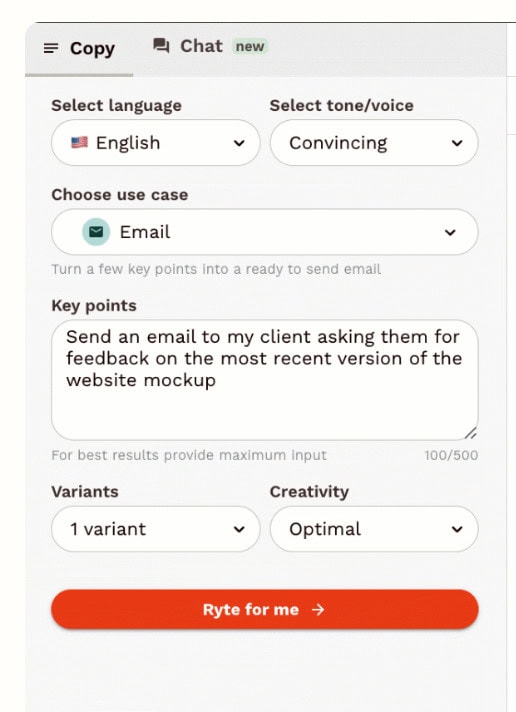Open the 1 variant dropdown
This screenshot has width=516, height=712.
coord(156,529)
